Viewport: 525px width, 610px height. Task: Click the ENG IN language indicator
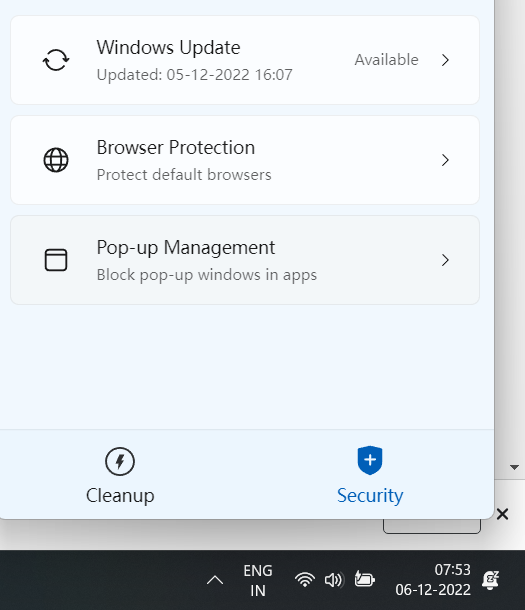coord(258,580)
